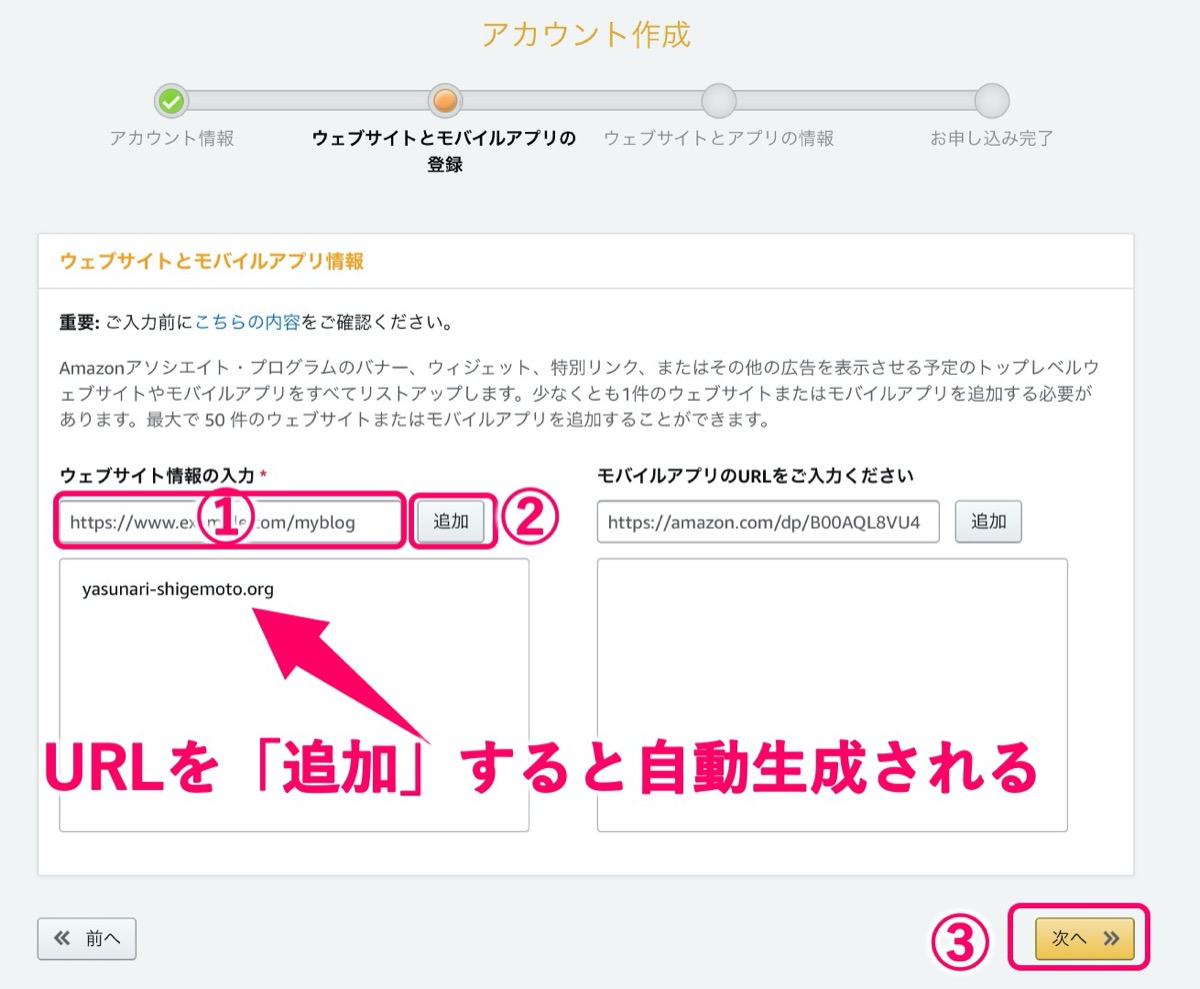Click the ウェブサイトとモバイルアプリ情報 section heading
The image size is (1200, 989).
pos(212,262)
